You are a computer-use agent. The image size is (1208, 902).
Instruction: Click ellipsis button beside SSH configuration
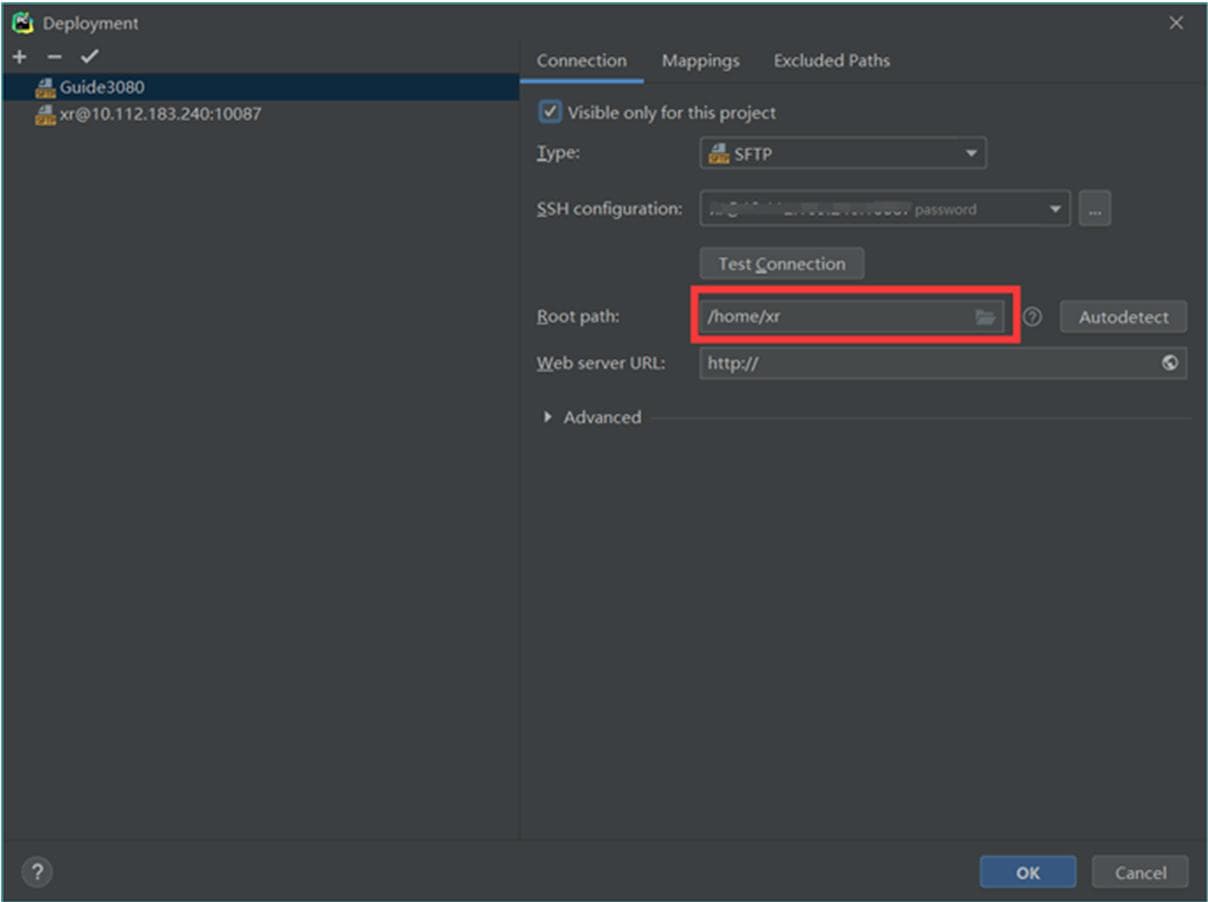point(1095,209)
